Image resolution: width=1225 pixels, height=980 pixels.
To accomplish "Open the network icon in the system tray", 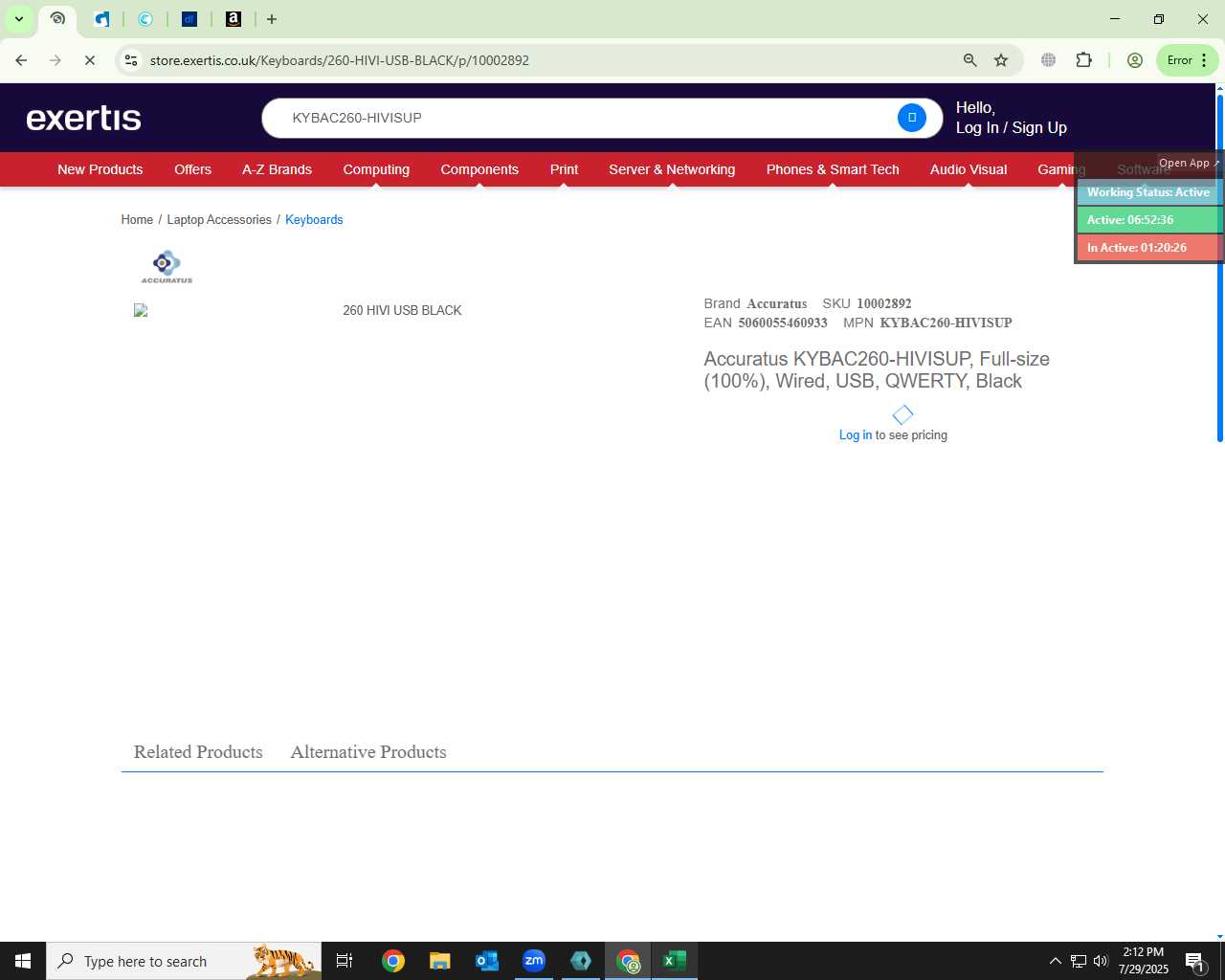I will pyautogui.click(x=1078, y=961).
